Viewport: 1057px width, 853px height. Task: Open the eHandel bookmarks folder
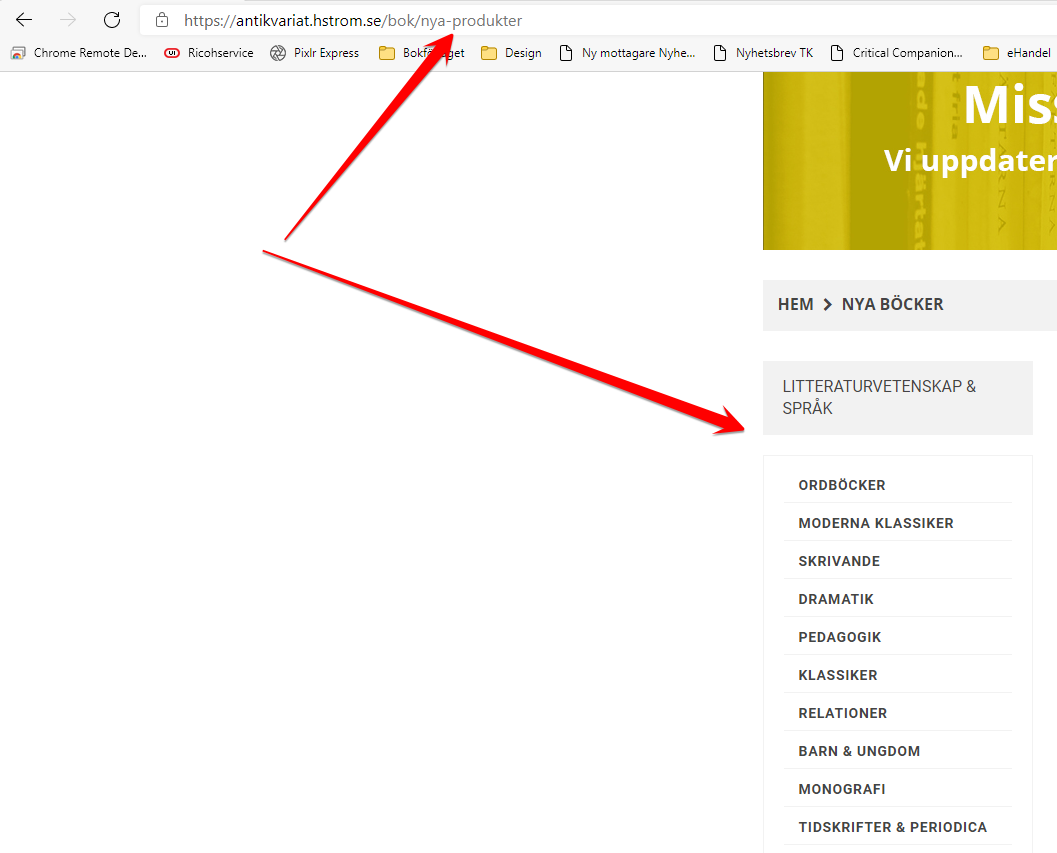point(1017,53)
